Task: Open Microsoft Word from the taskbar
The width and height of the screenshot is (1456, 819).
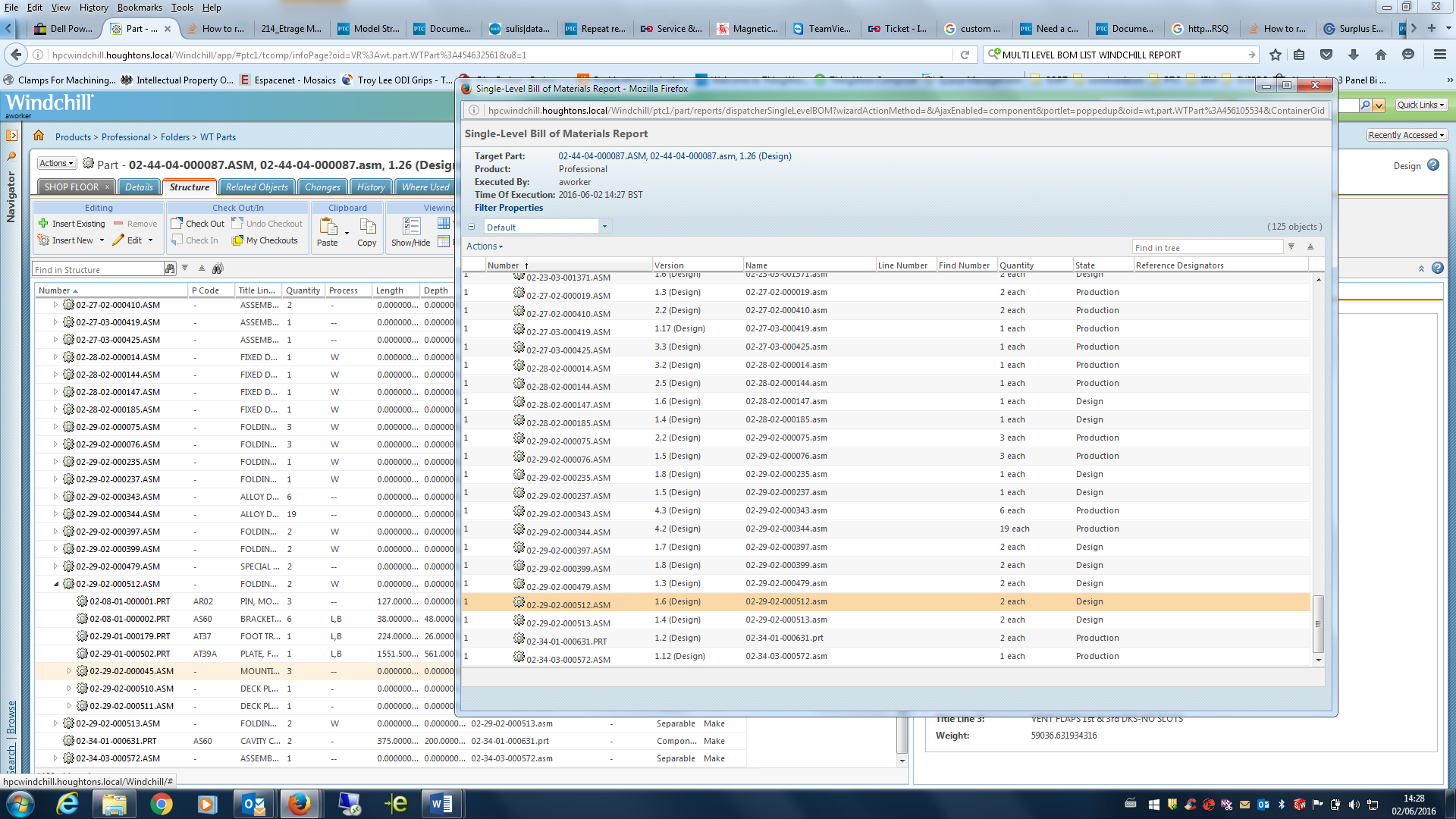Action: coord(441,803)
